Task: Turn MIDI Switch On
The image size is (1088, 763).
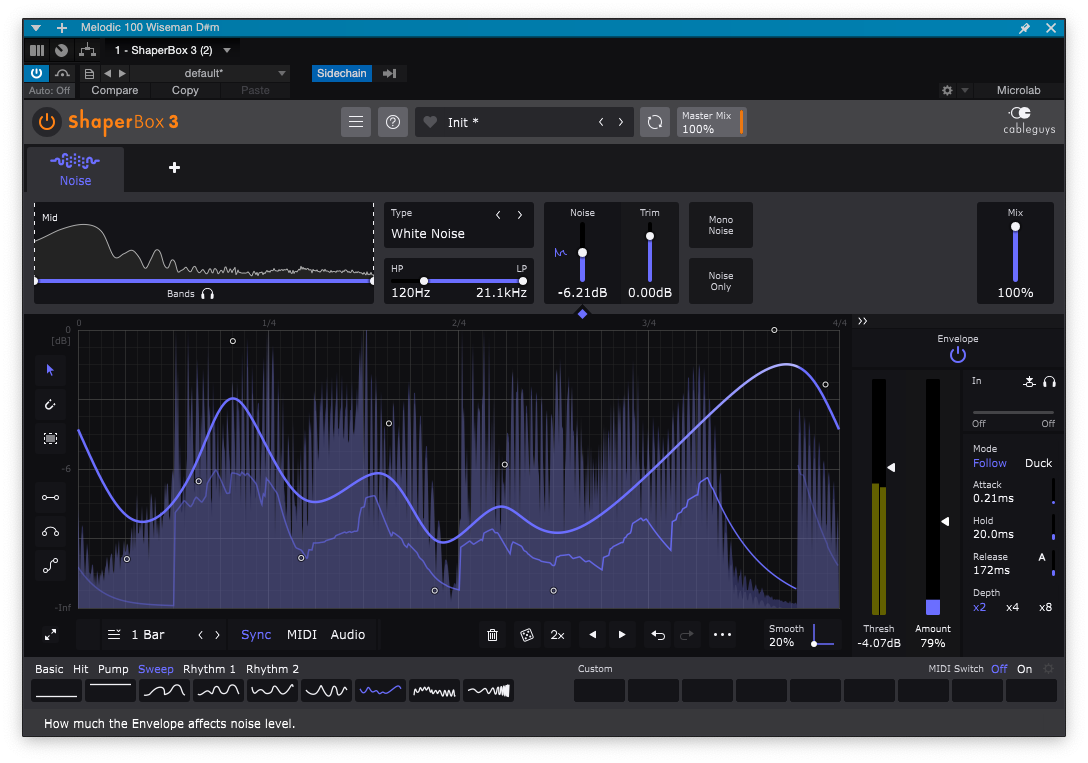Action: 1025,669
